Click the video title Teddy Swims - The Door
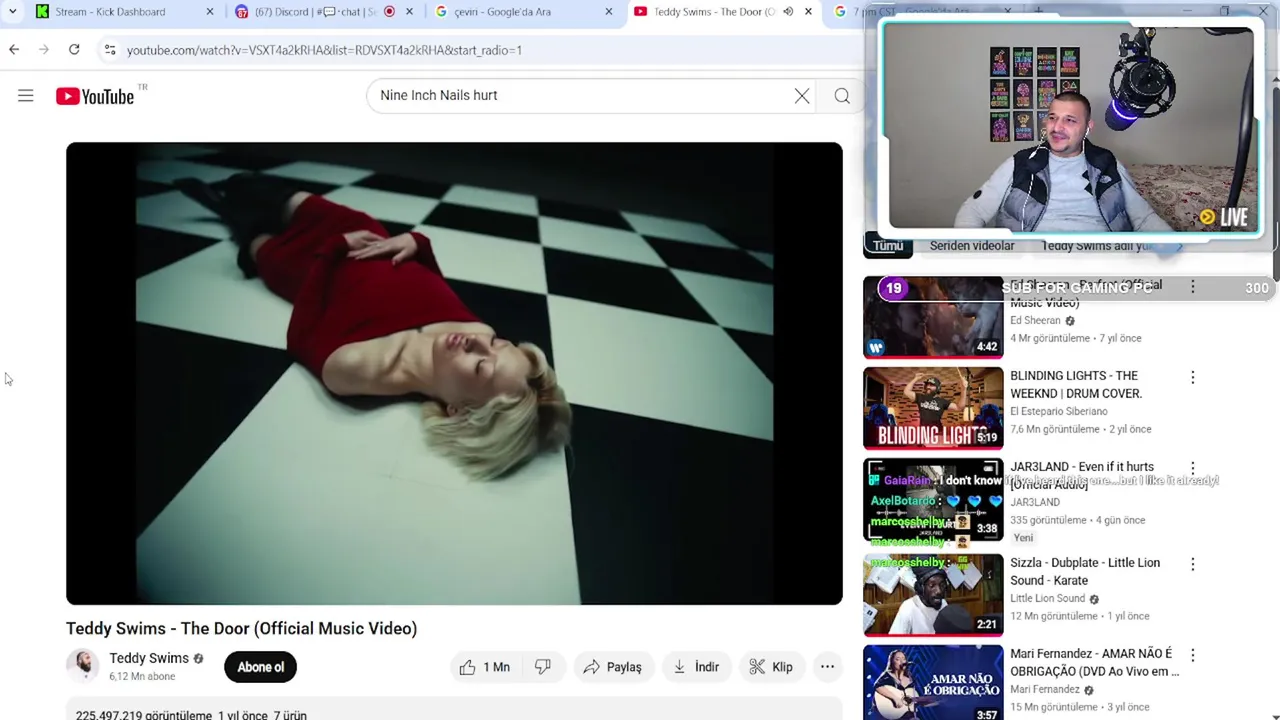 241,628
